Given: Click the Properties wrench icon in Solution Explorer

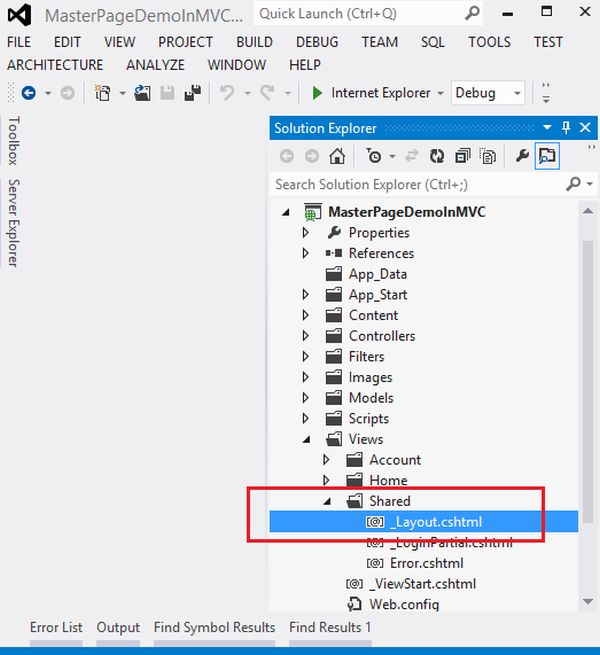Looking at the screenshot, I should pyautogui.click(x=522, y=156).
